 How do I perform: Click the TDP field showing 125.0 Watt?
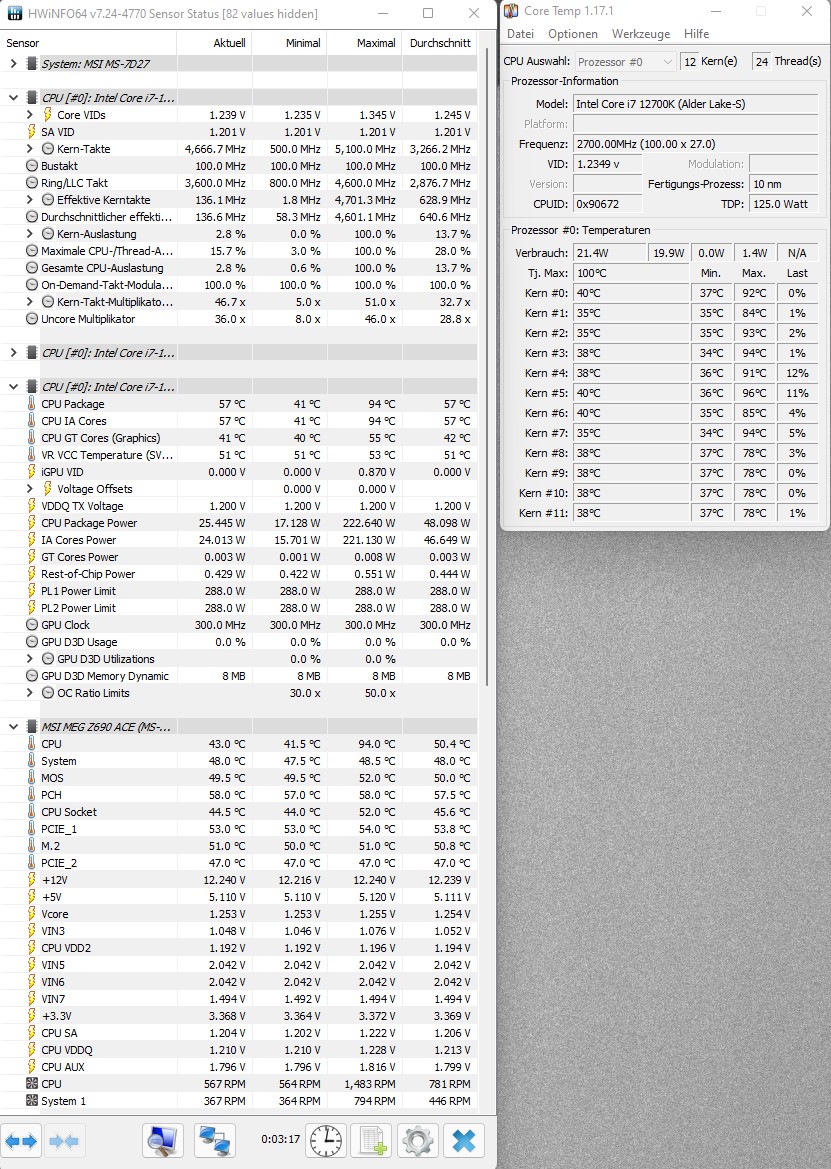783,204
